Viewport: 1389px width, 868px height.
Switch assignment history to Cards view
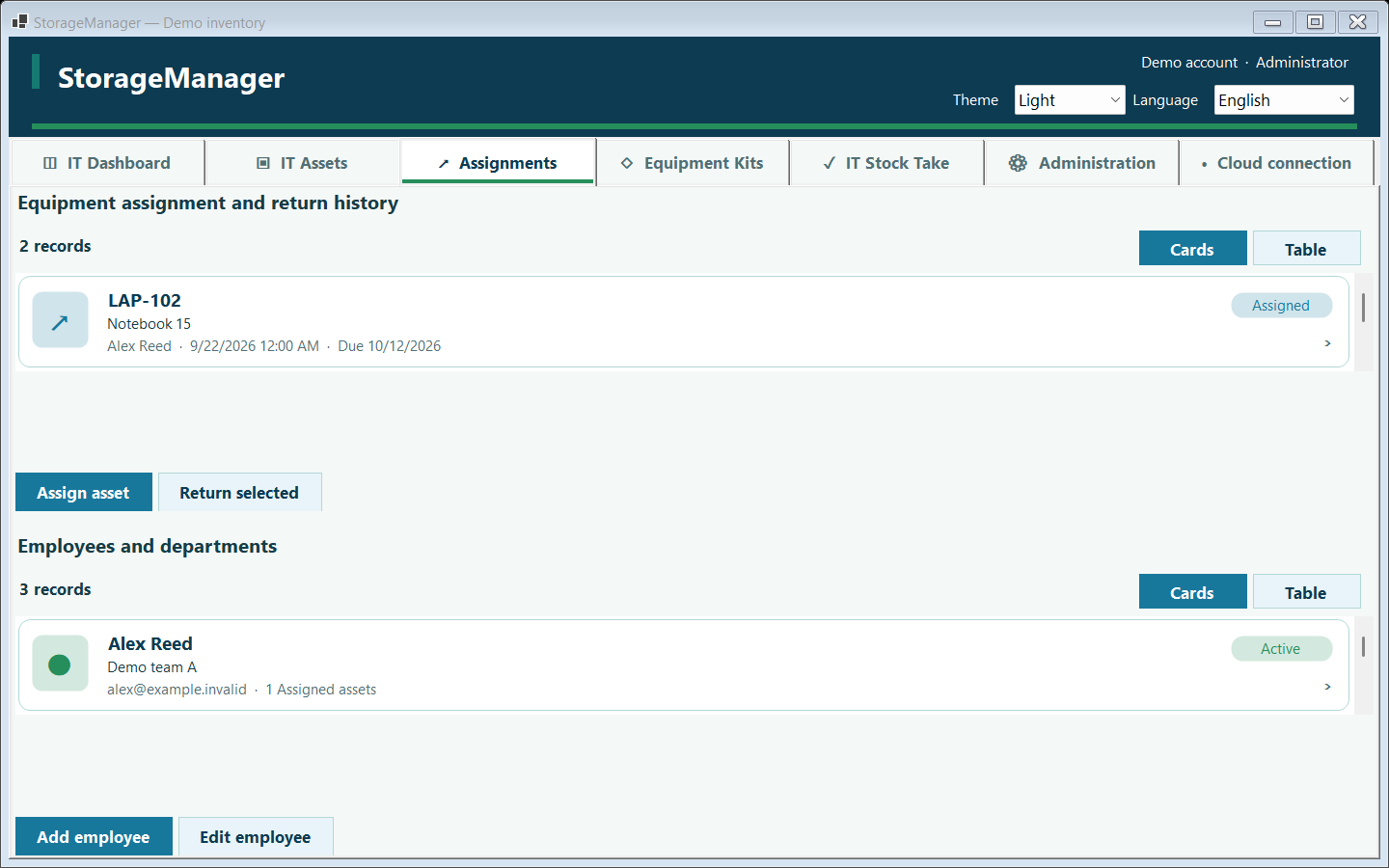(x=1192, y=249)
